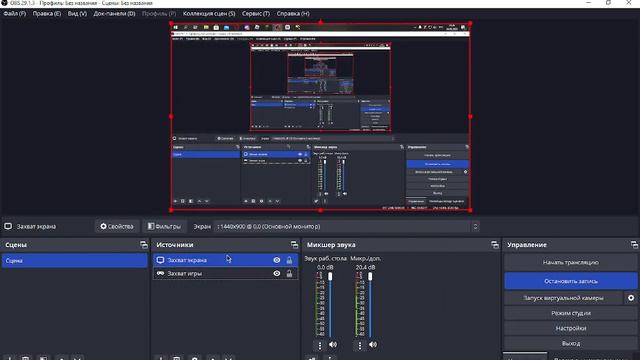
Task: Click the Свойства properties button
Action: coord(117,226)
